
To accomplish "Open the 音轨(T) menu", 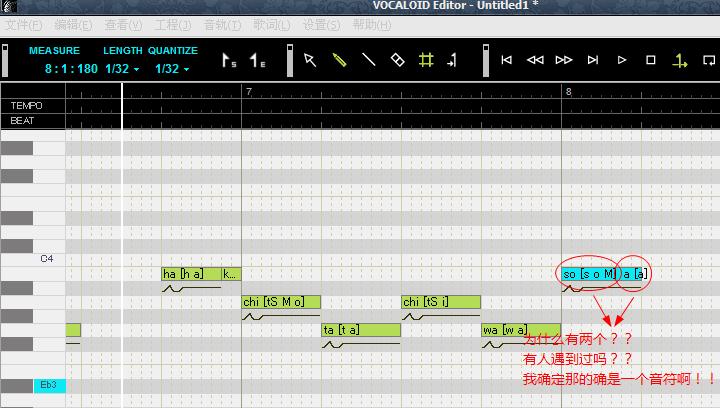I will (222, 25).
